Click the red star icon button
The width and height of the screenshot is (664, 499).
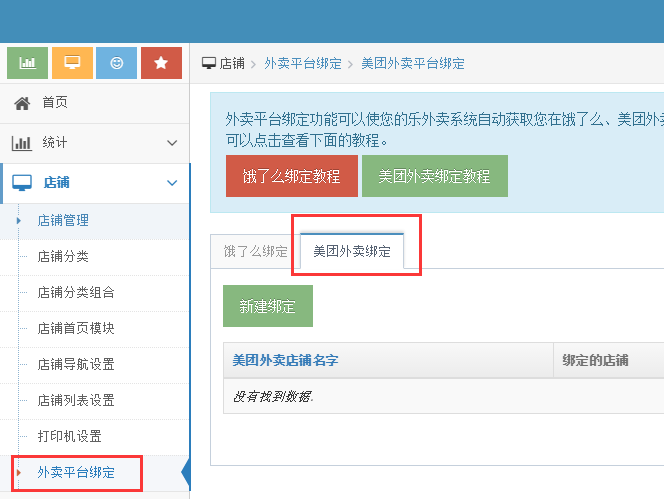pyautogui.click(x=161, y=63)
